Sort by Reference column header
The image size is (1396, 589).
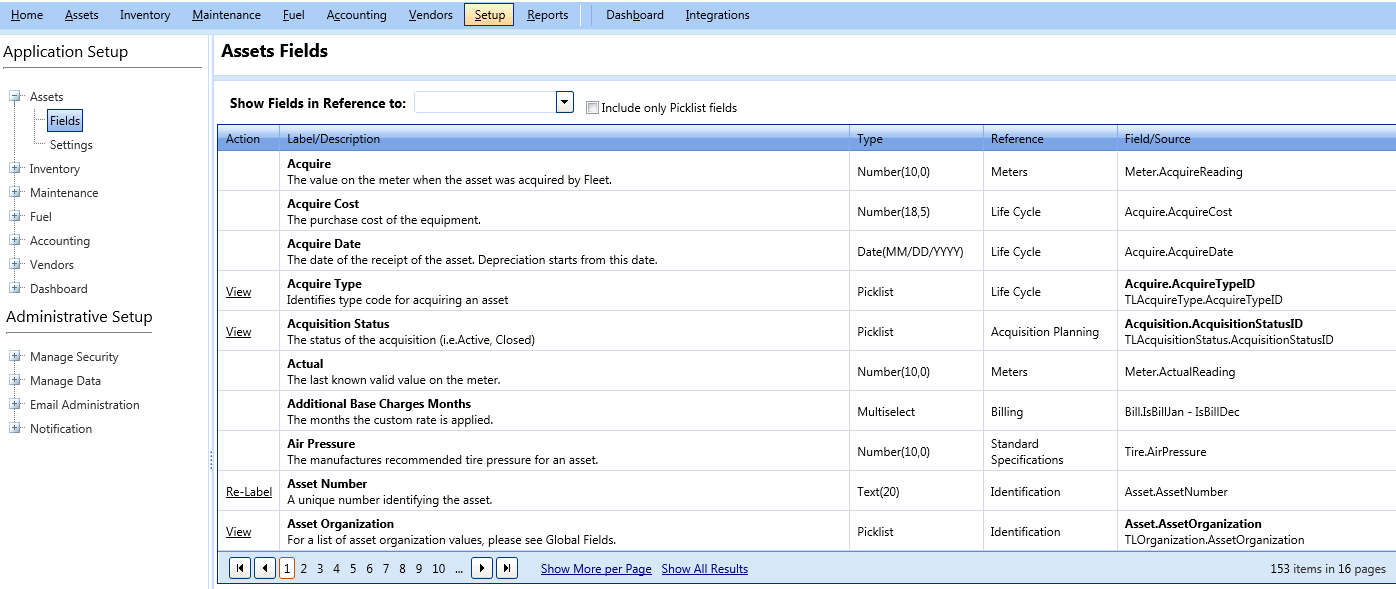[1051, 139]
